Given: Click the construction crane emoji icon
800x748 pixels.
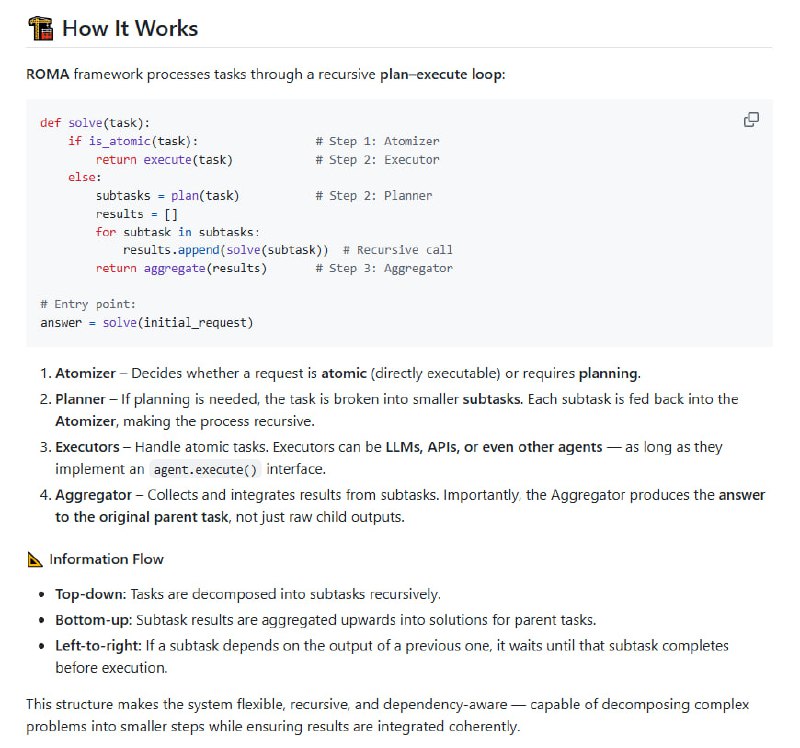Looking at the screenshot, I should point(41,28).
